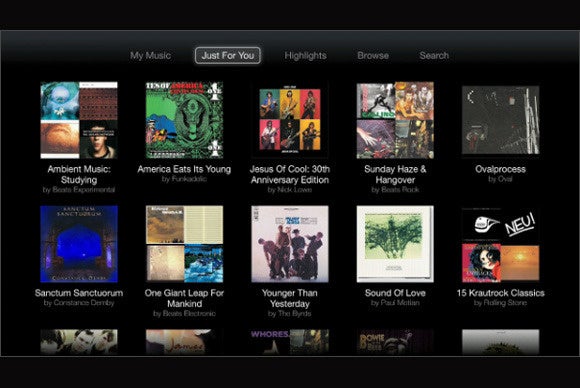Open Jesus Of Cool album artwork
Screen dimensions: 580x388
click(290, 120)
